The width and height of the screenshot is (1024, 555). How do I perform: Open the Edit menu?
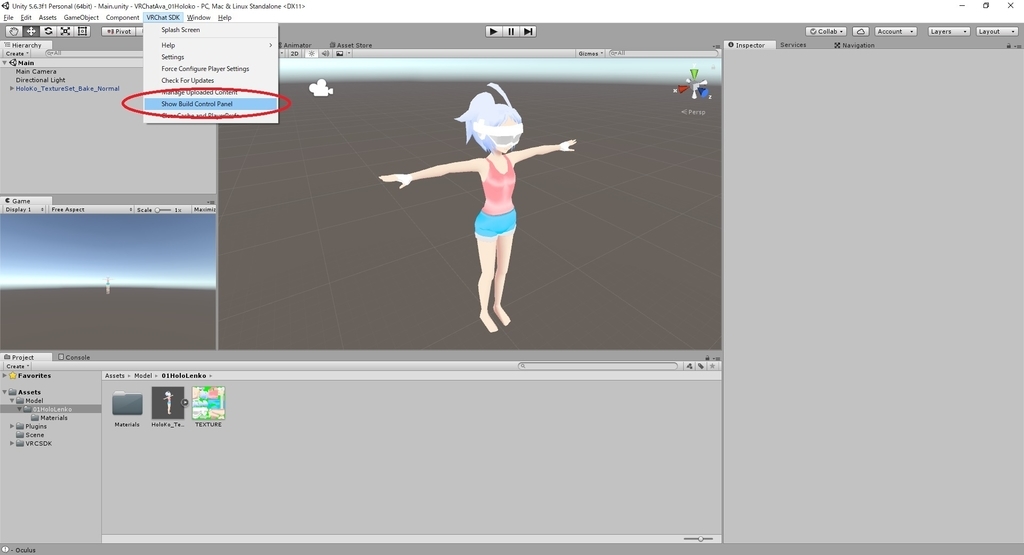tap(26, 18)
